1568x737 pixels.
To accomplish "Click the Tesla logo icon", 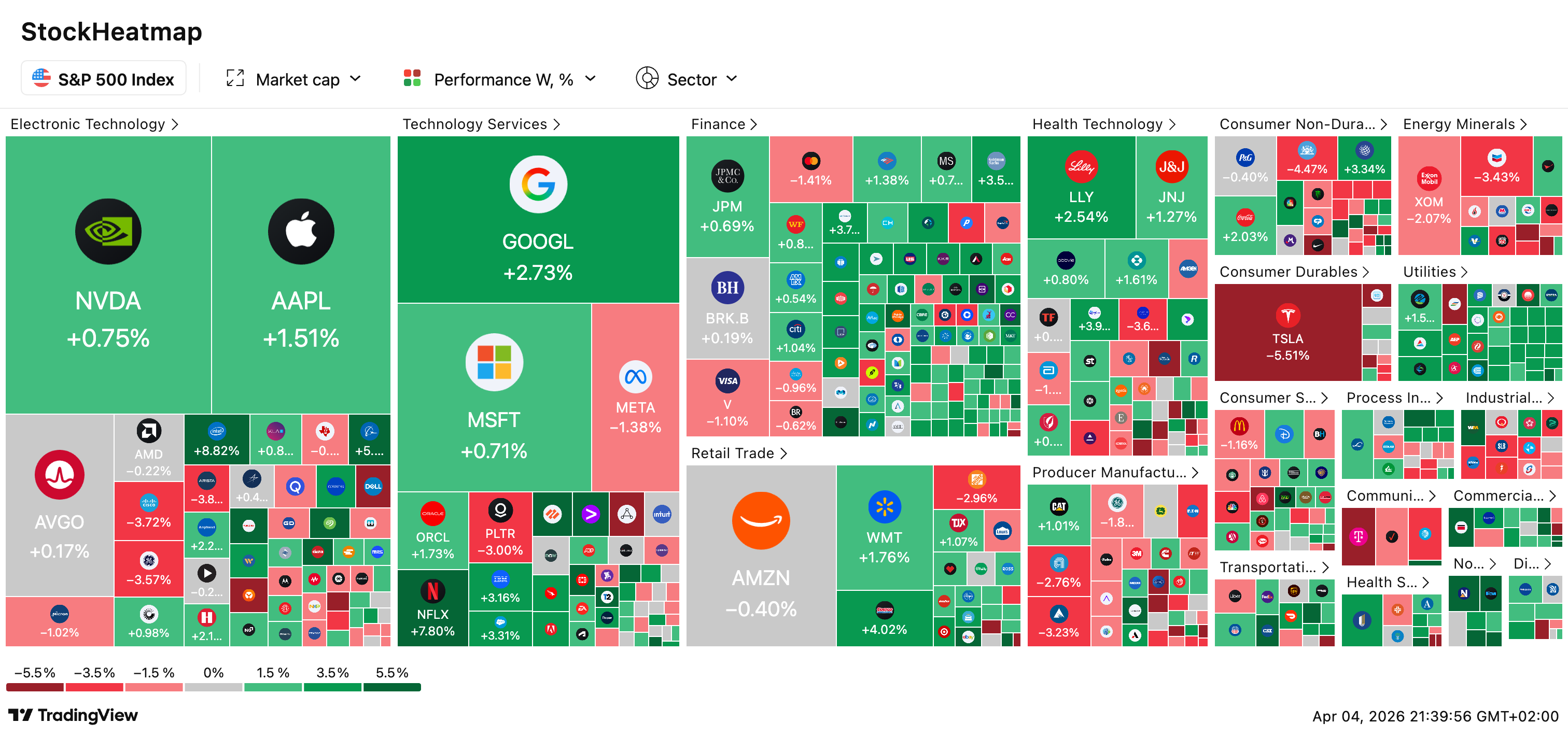I will click(x=1287, y=315).
